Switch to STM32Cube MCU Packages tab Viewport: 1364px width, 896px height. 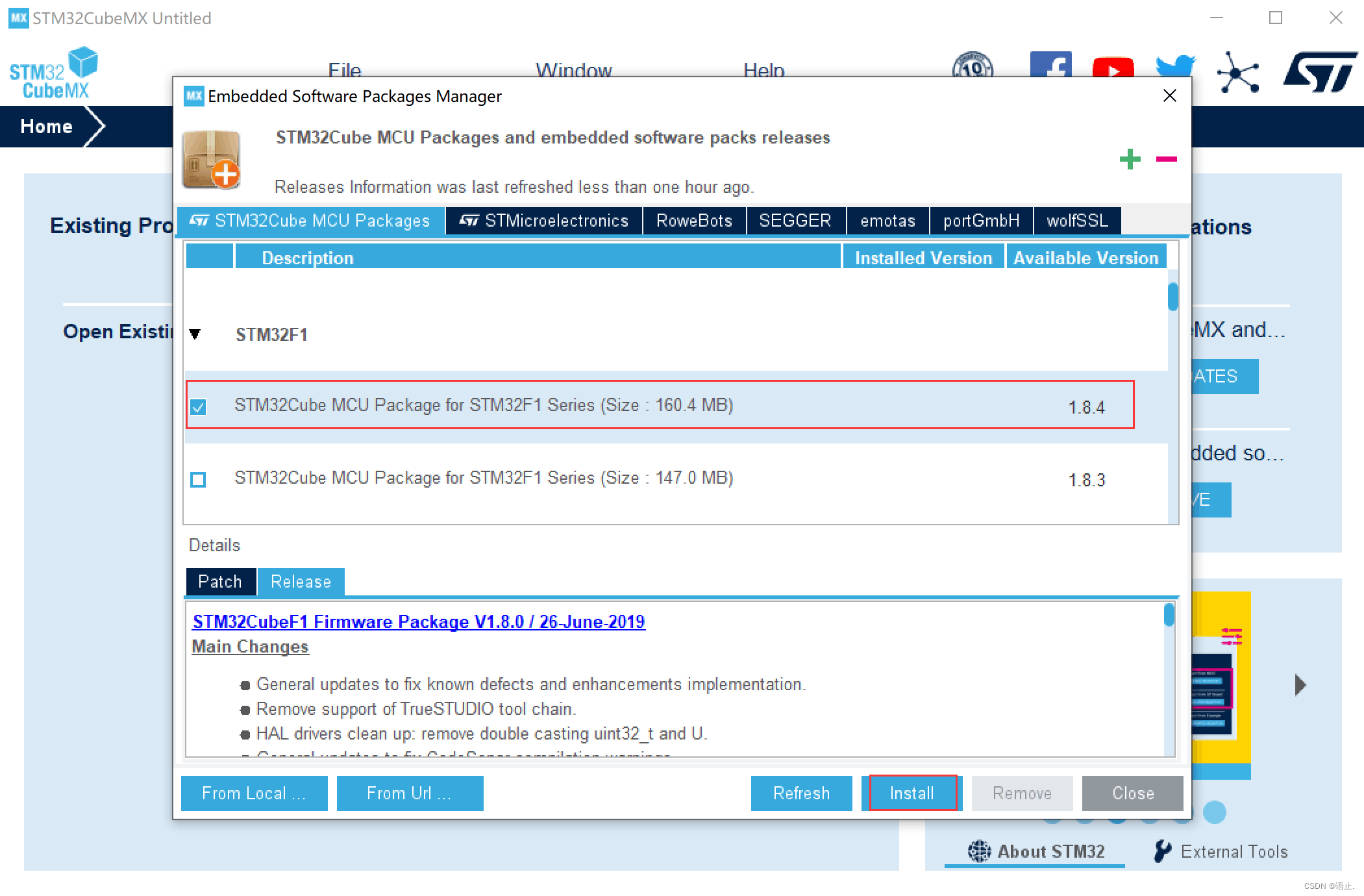pyautogui.click(x=310, y=221)
